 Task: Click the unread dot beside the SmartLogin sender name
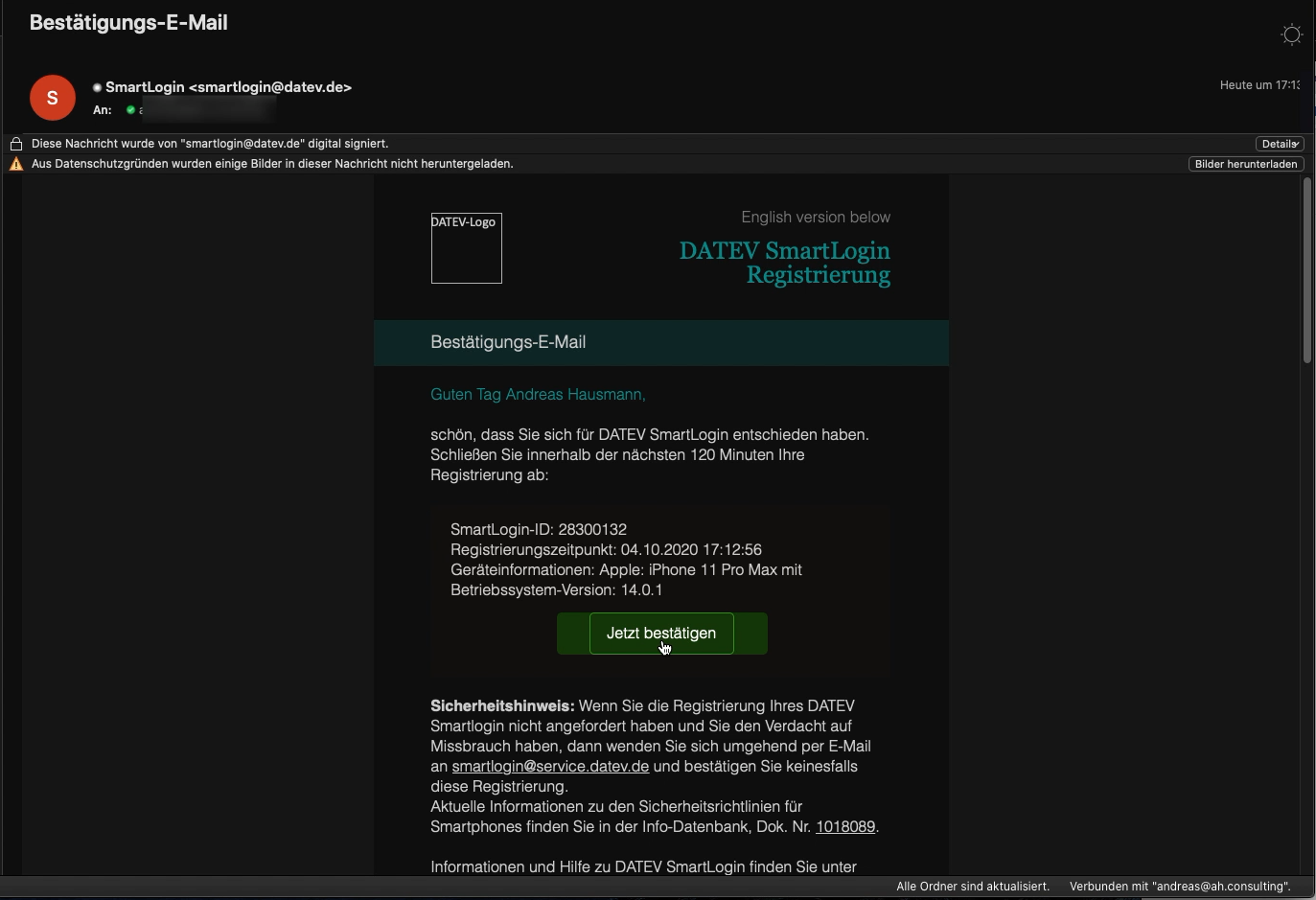(96, 87)
